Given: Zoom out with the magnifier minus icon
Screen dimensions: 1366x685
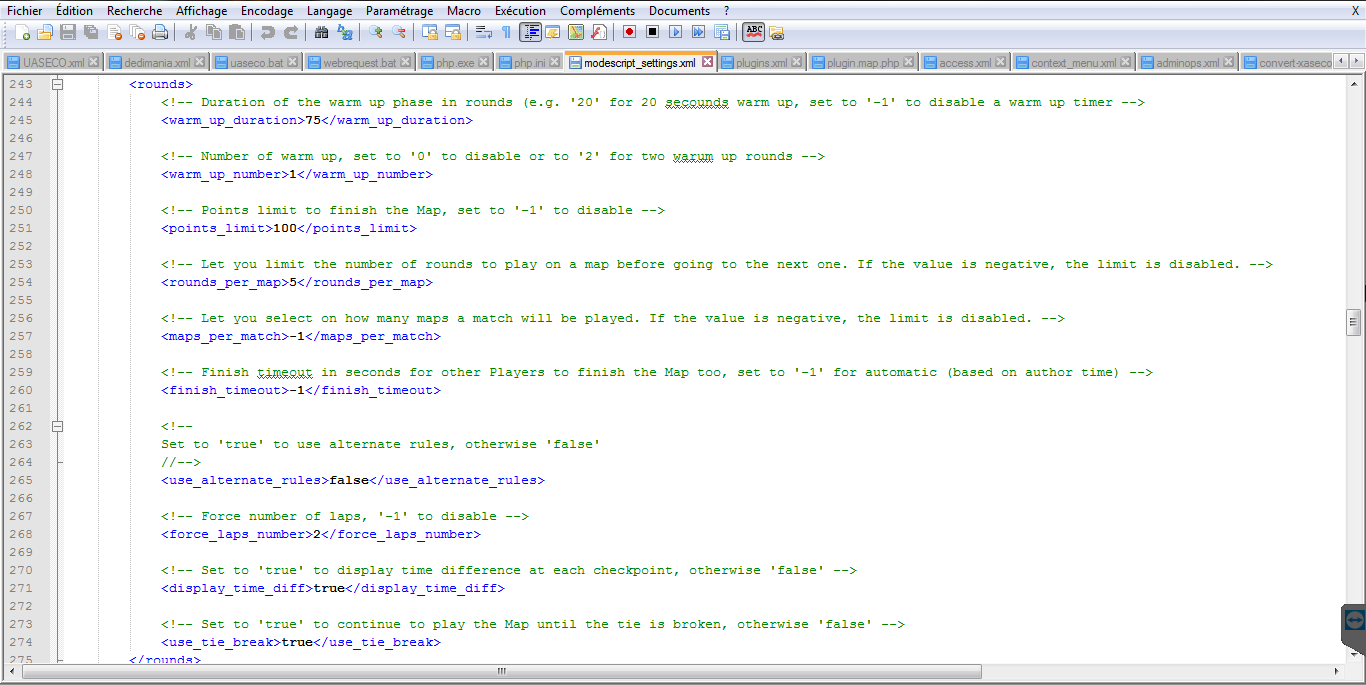Looking at the screenshot, I should click(398, 32).
